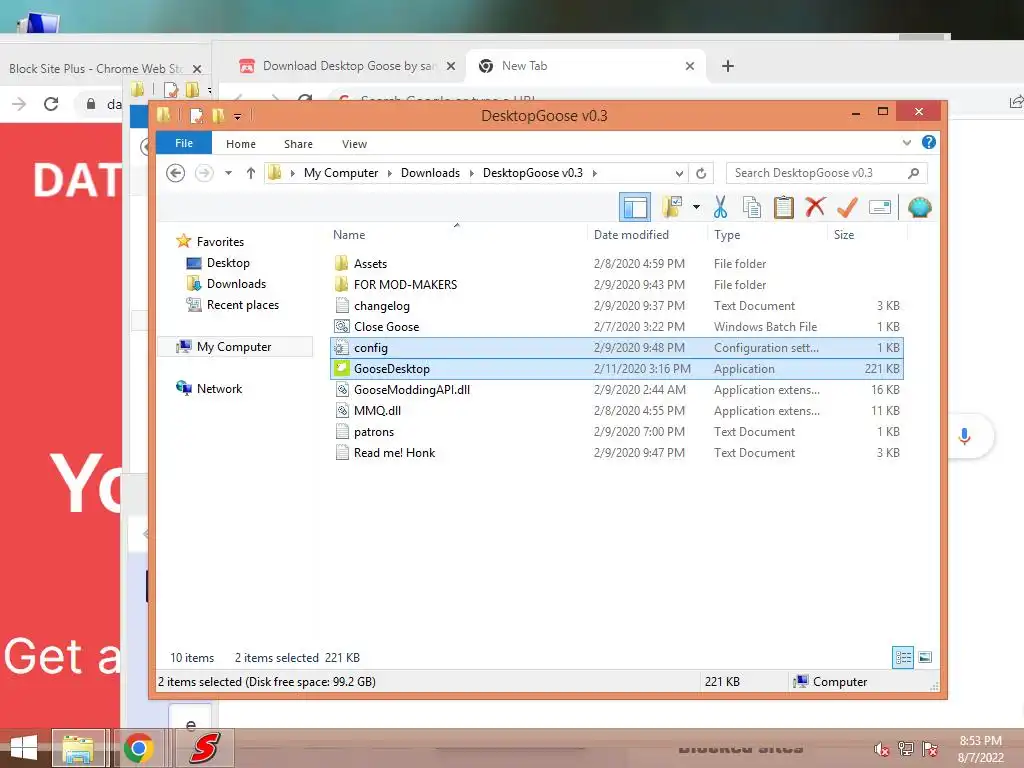1024x768 pixels.
Task: Expand the arrow after Downloads breadcrumb
Action: tap(472, 173)
